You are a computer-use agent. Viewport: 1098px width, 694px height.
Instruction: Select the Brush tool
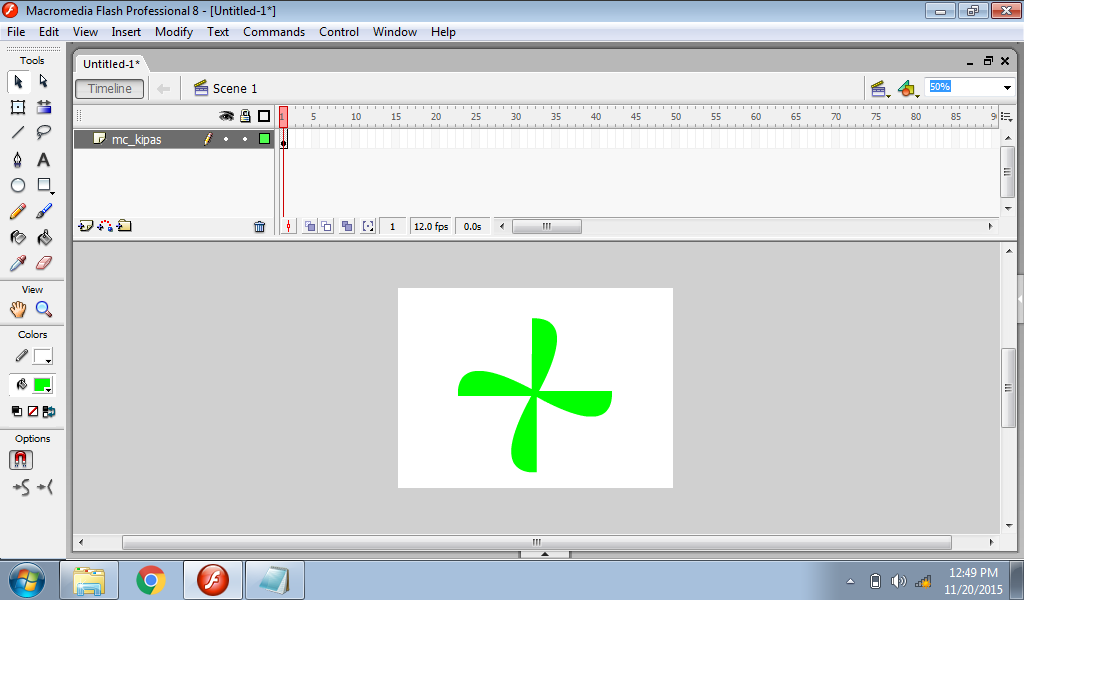[x=43, y=211]
